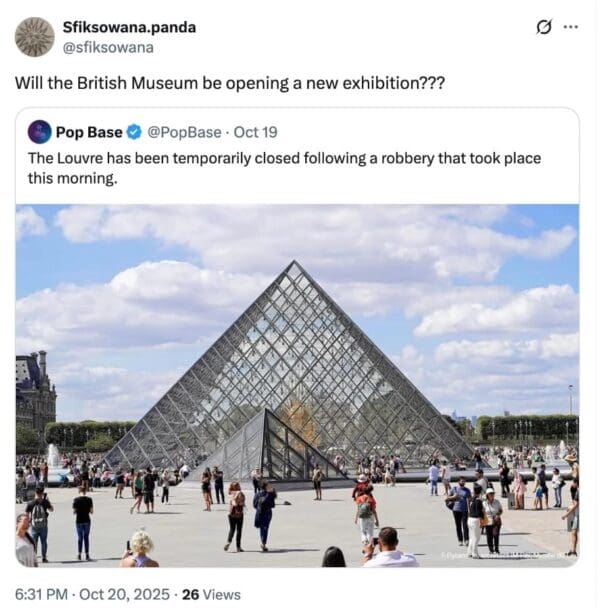
Task: Click the image watermark at photo bottom right
Action: [508, 556]
